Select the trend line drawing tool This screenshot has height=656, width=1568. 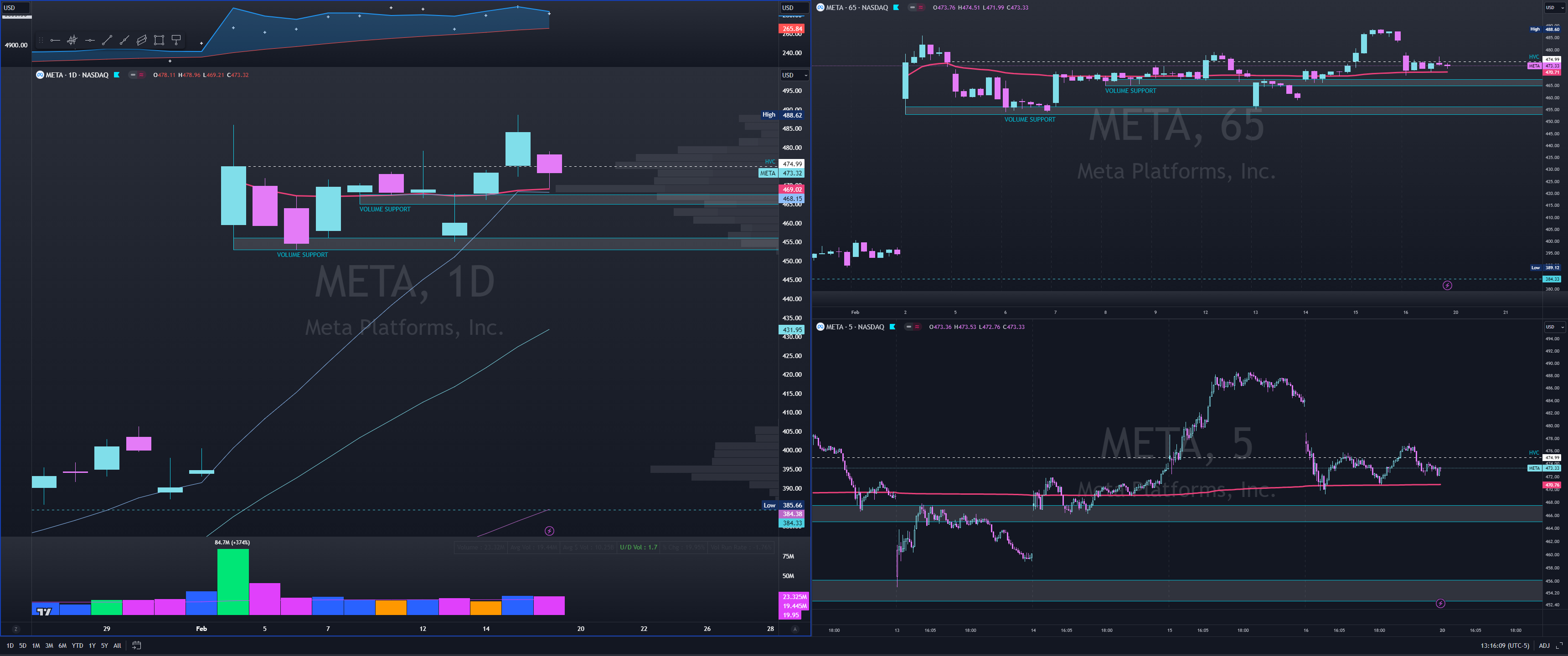click(x=107, y=40)
